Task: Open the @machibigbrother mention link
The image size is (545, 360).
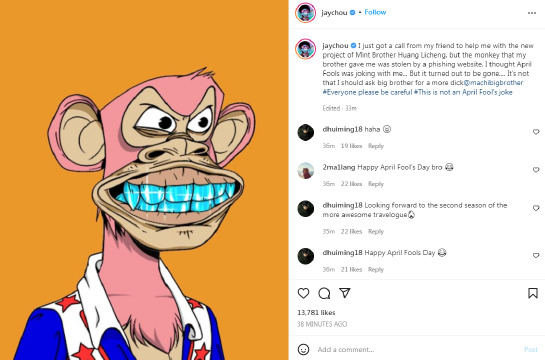Action: (x=494, y=83)
